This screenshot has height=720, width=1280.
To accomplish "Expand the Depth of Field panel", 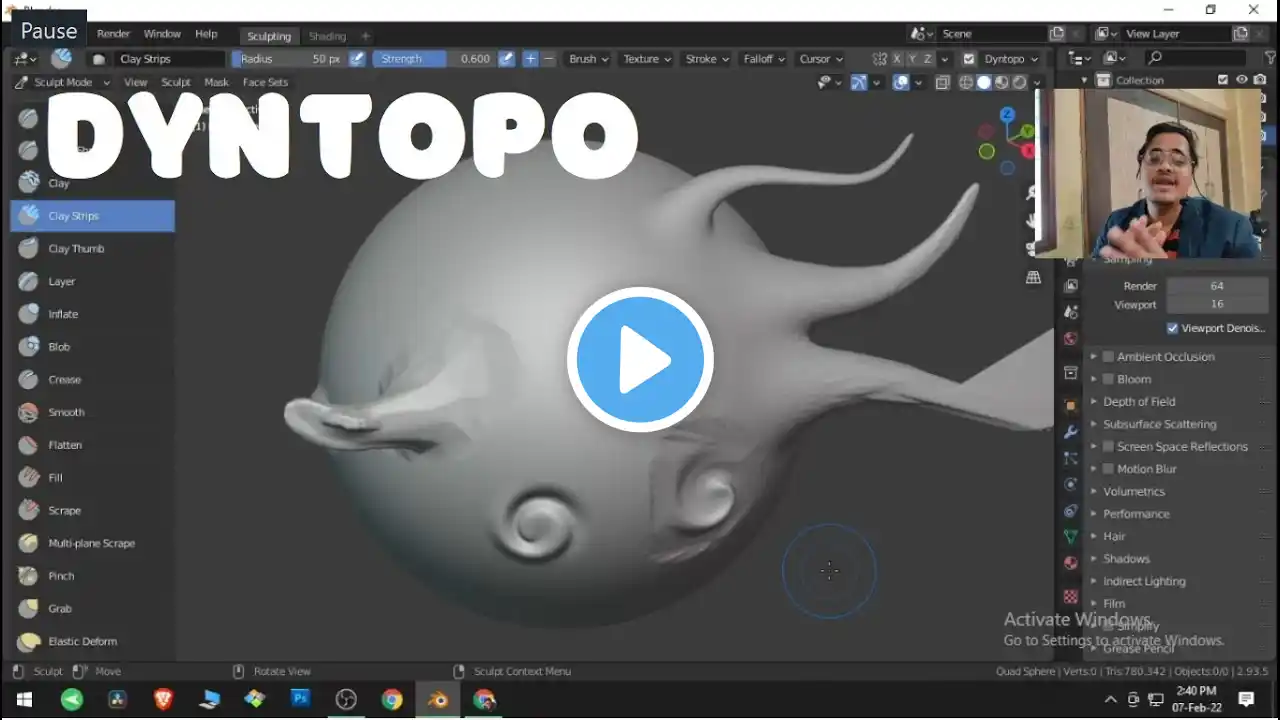I will (1138, 402).
